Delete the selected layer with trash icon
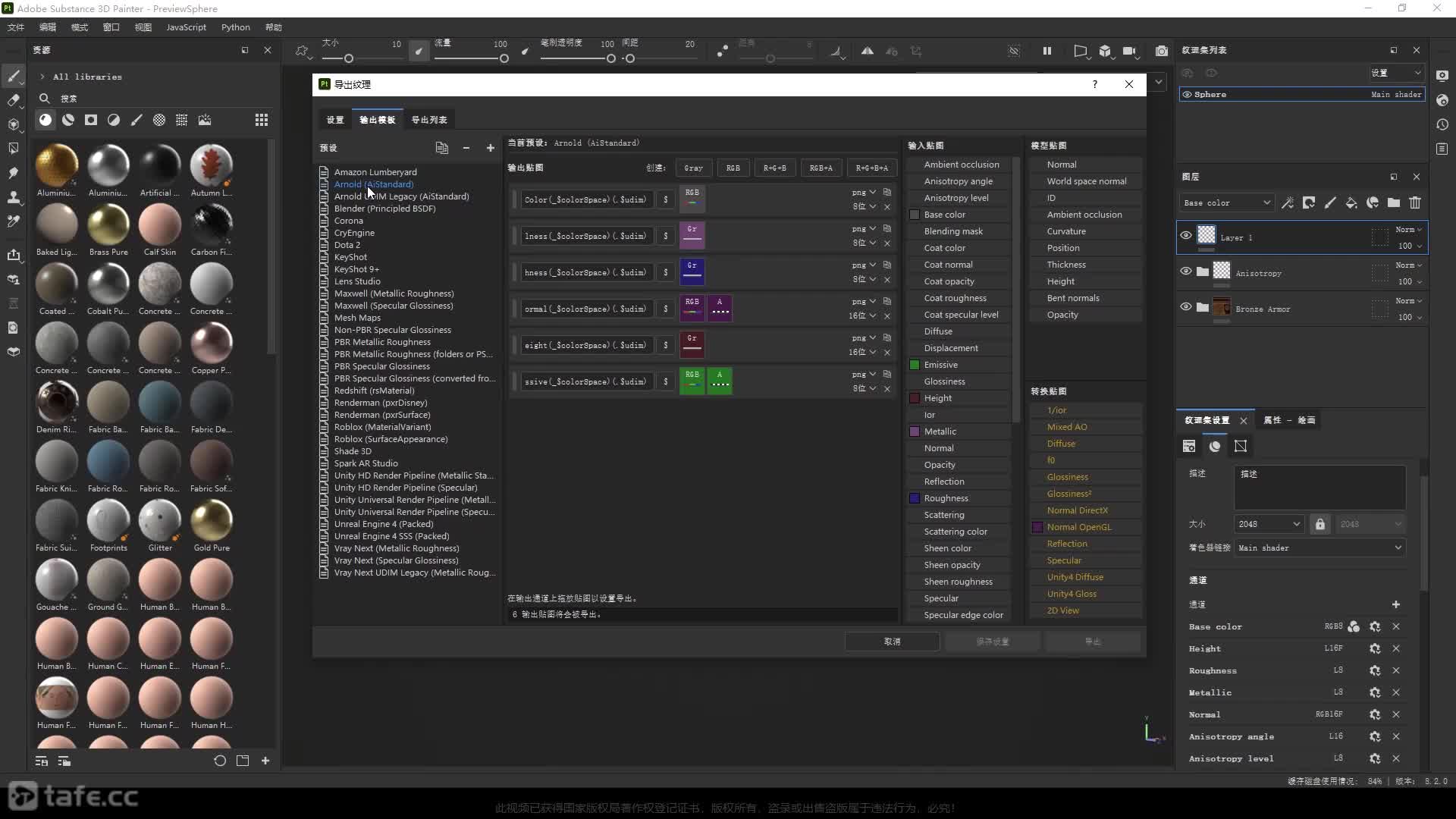This screenshot has height=819, width=1456. coord(1415,202)
